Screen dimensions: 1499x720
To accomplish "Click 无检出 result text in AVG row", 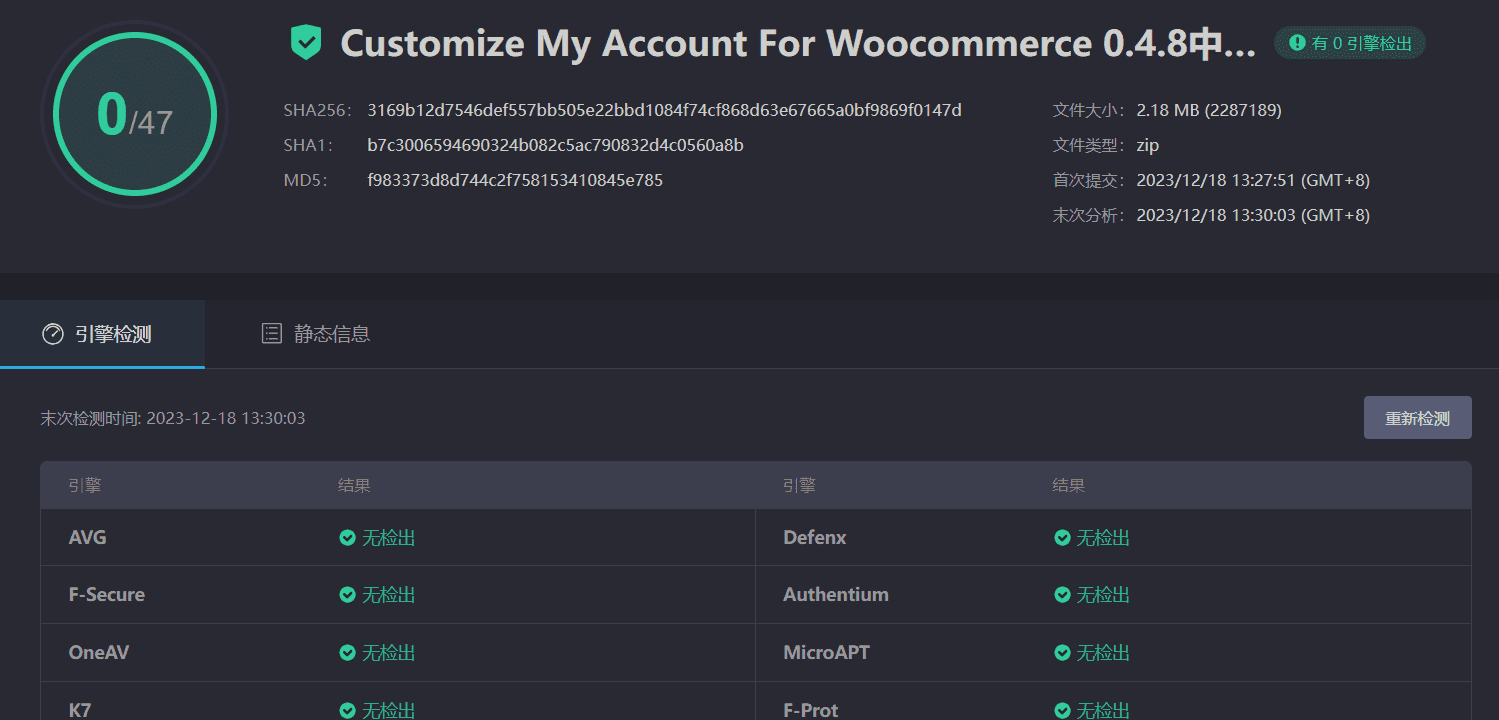I will (x=388, y=538).
